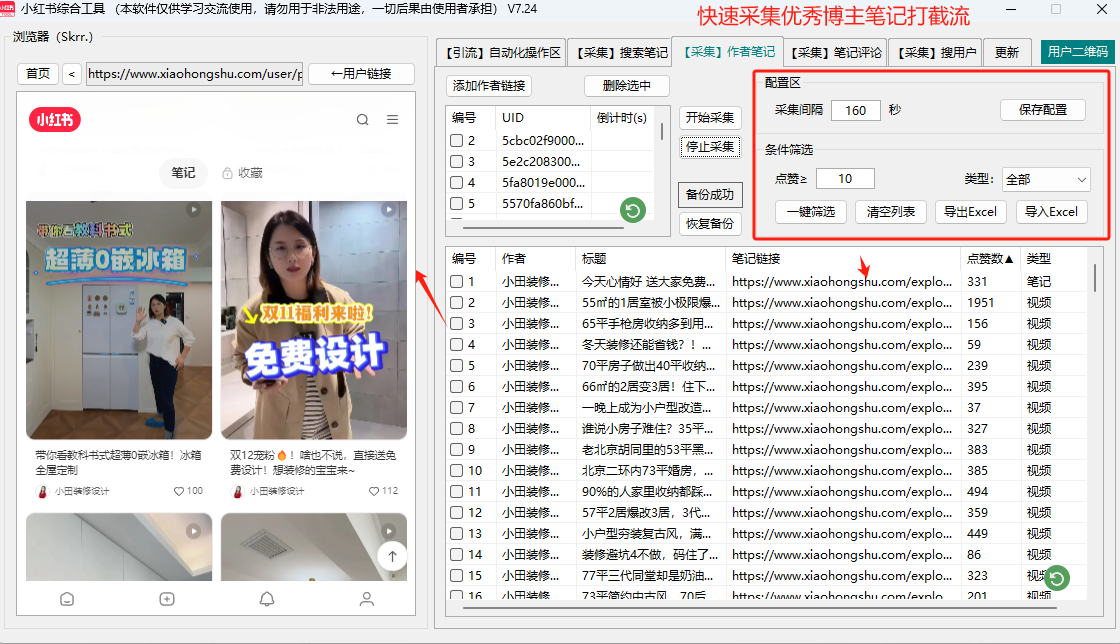Viewport: 1120px width, 644px height.
Task: Open the 【采集】笔记评论 tab
Action: 835,53
